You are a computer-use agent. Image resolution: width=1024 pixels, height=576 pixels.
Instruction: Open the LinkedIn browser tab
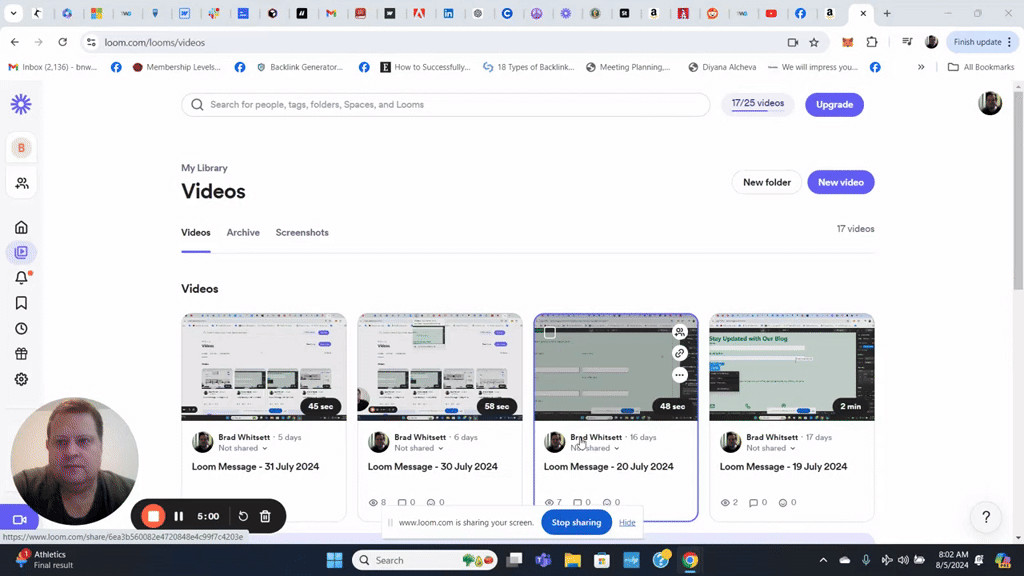click(x=449, y=13)
